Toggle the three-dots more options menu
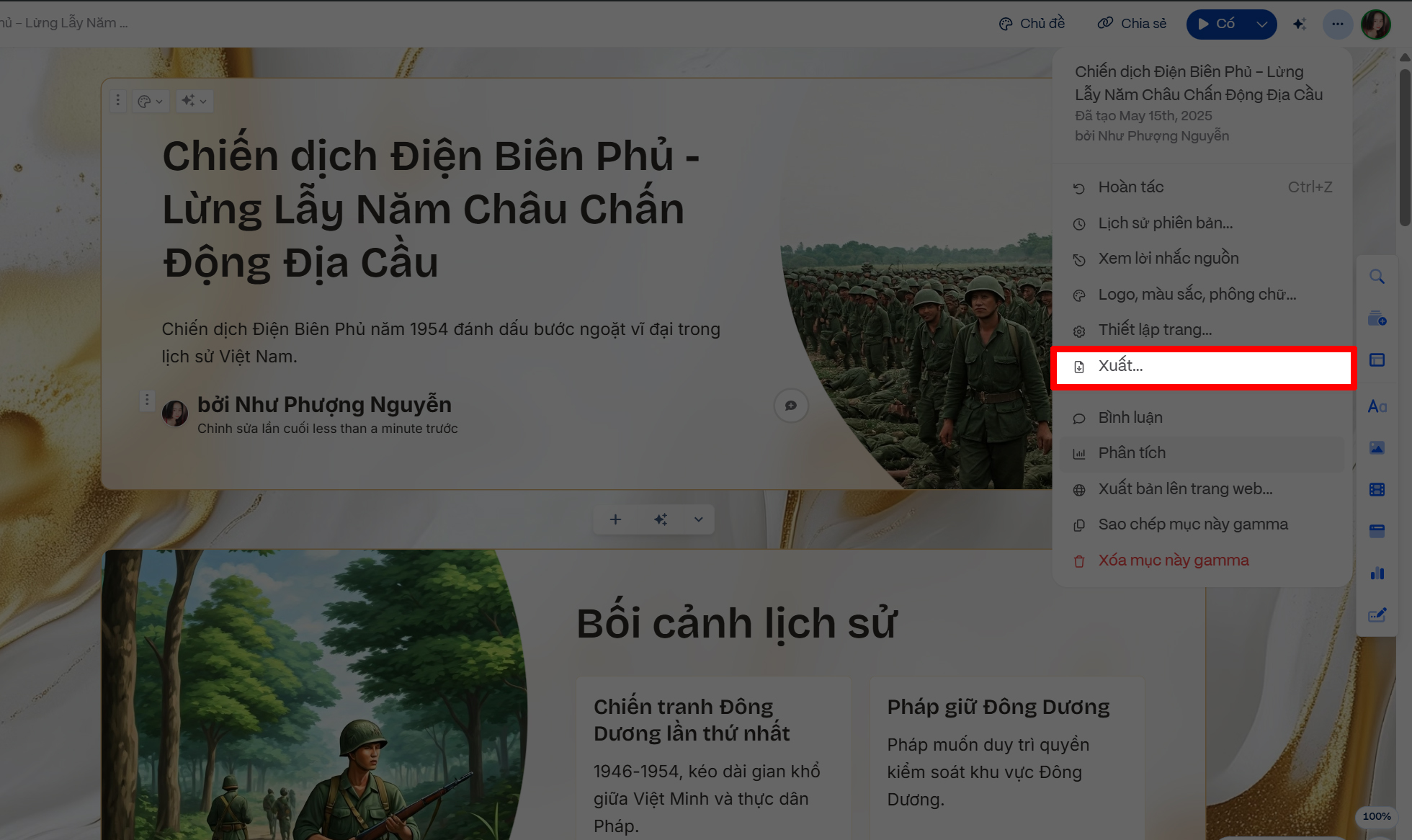The width and height of the screenshot is (1412, 840). (x=1338, y=24)
